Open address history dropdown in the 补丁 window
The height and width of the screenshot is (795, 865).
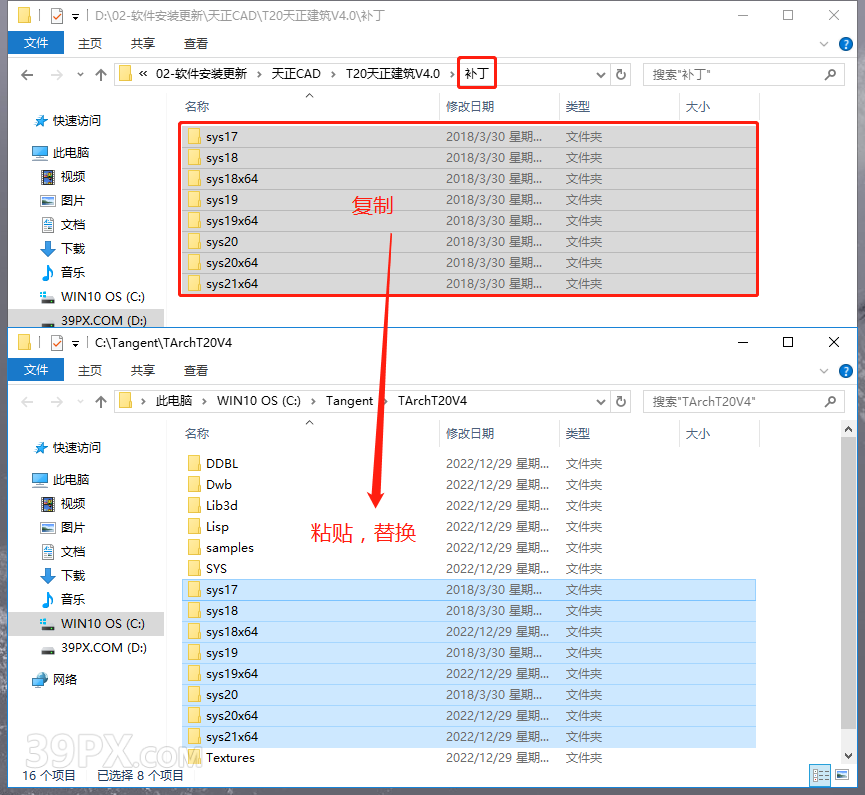601,74
